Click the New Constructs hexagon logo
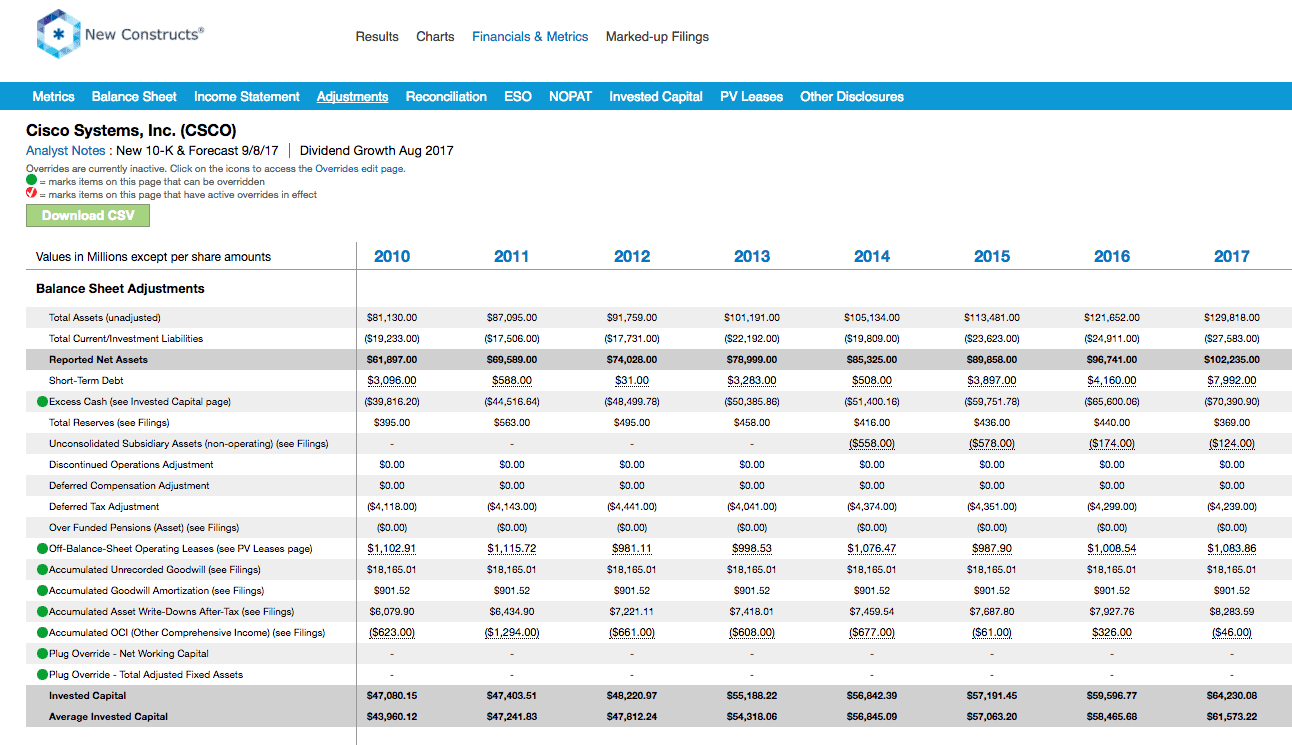1292x745 pixels. 57,35
